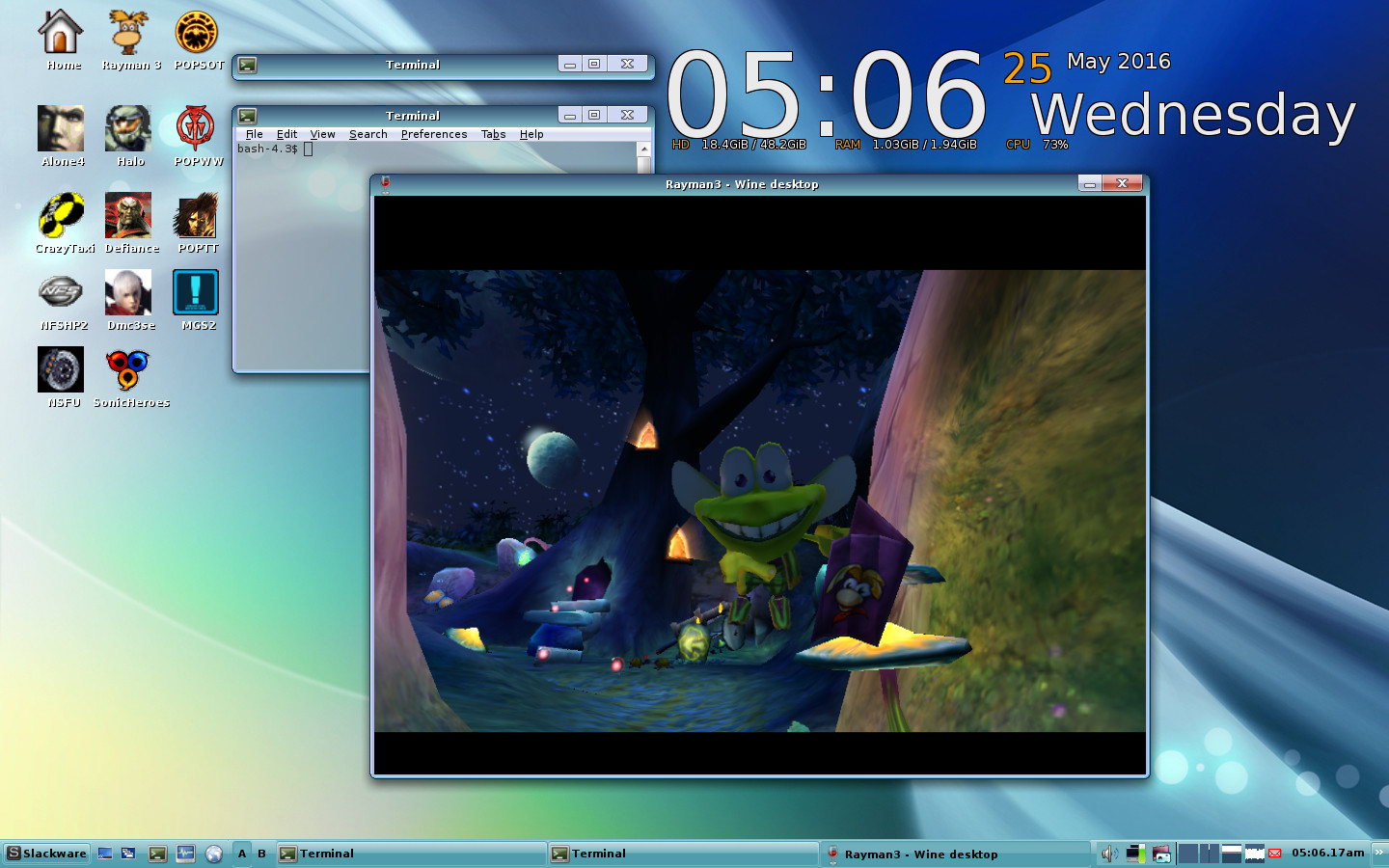Launch terminal from taskbar quick-launch icon
Screen dimensions: 1389x868
(x=157, y=854)
